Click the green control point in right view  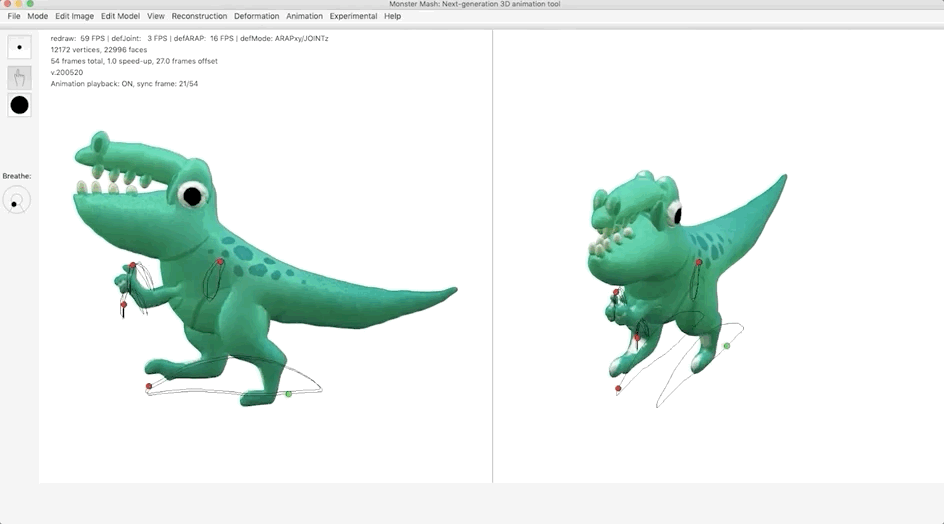(727, 346)
